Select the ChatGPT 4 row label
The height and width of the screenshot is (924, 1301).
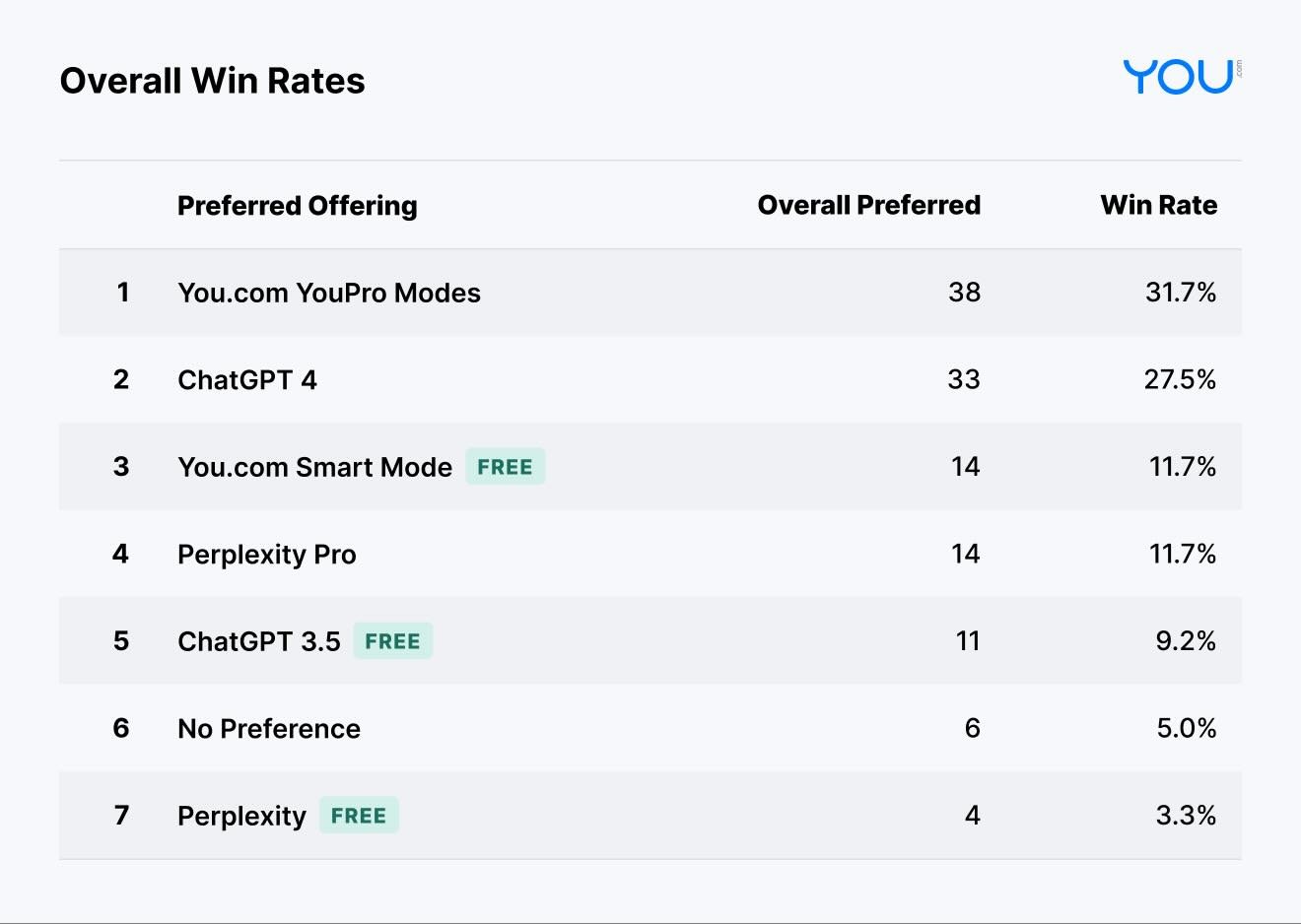pyautogui.click(x=246, y=380)
